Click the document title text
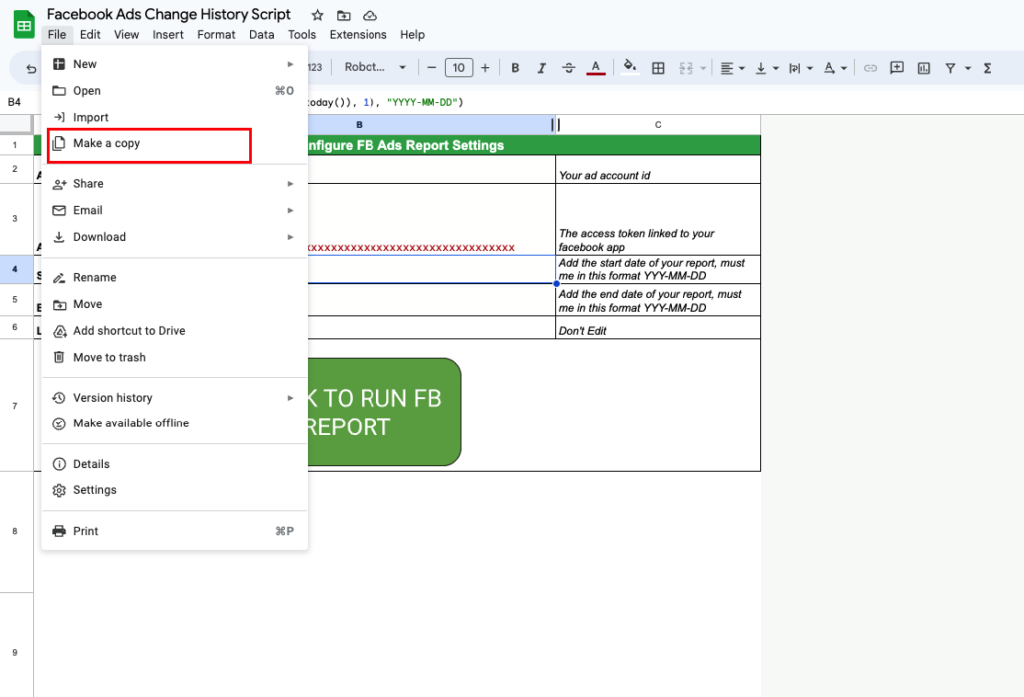Screen dimensions: 1024x697 point(168,14)
